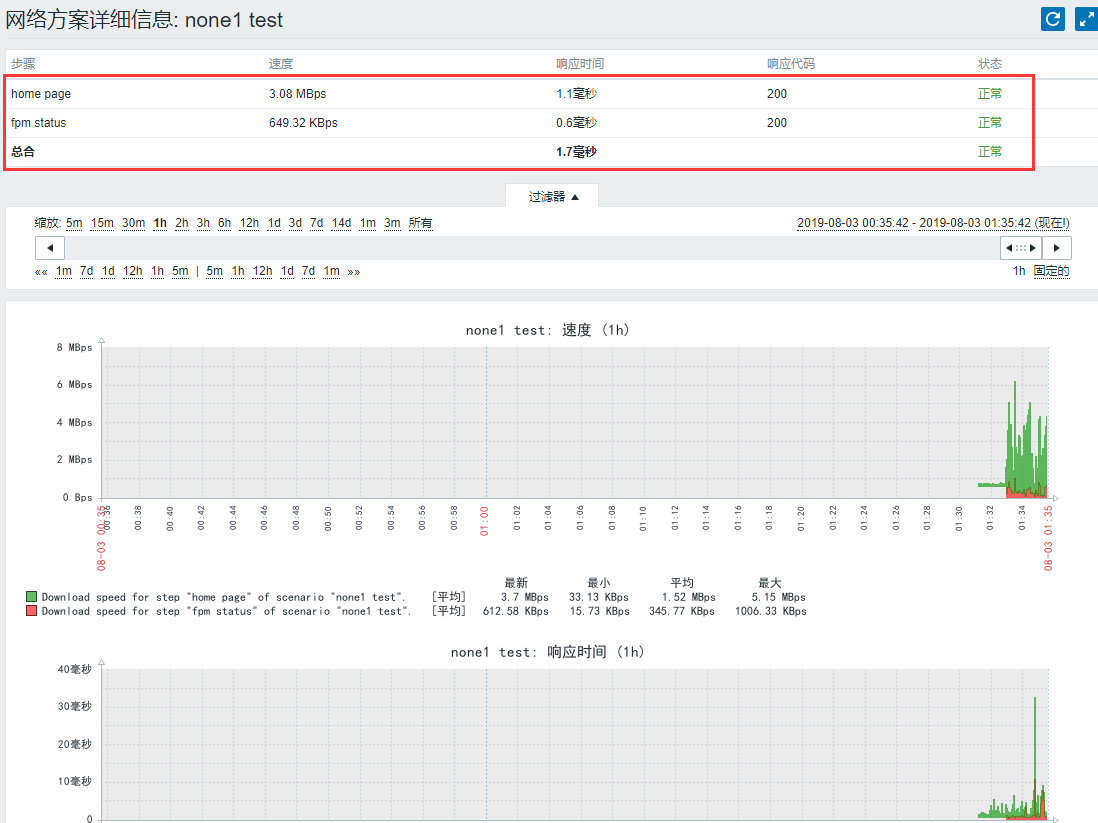This screenshot has height=823, width=1098.
Task: Click response code 200 in fpm status row
Action: click(777, 123)
